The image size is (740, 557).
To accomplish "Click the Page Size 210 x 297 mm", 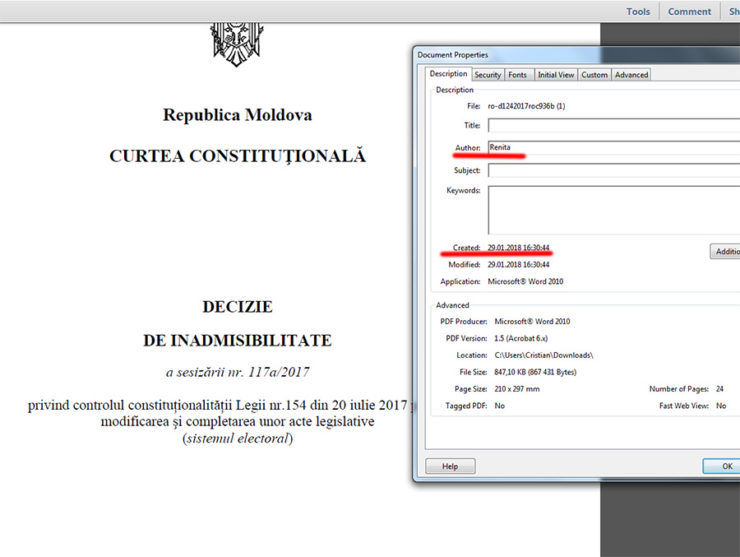I will pos(517,389).
